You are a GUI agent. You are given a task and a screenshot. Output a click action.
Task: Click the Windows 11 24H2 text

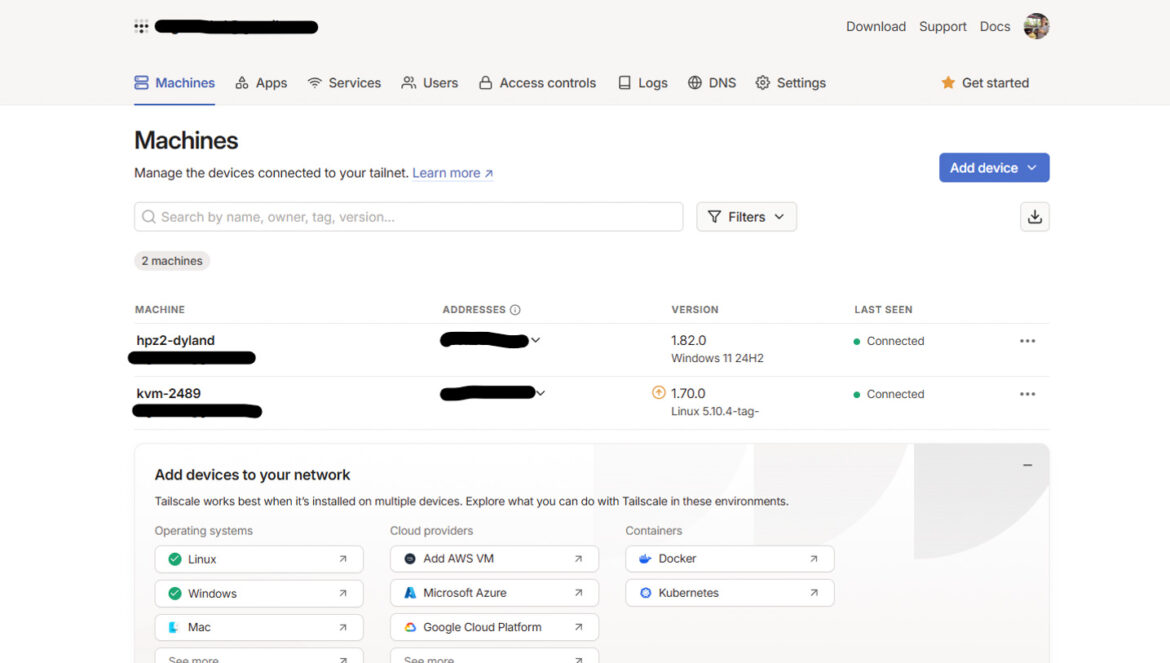pyautogui.click(x=717, y=358)
